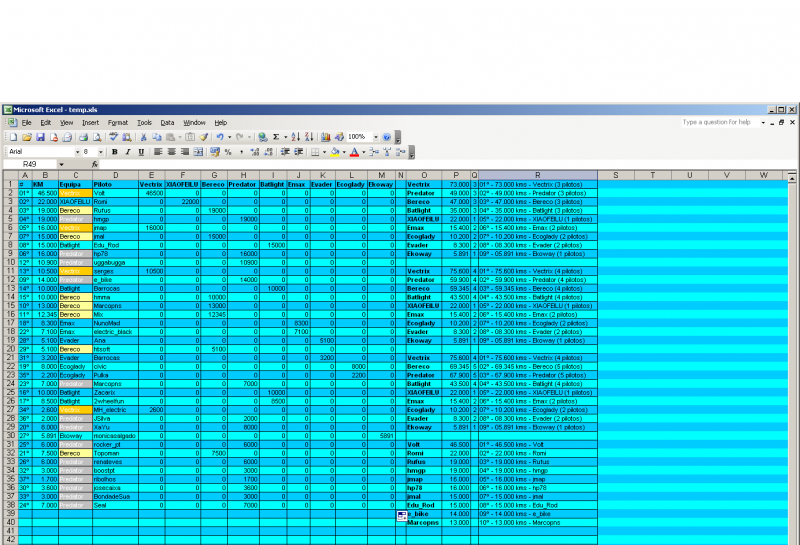Click the paste options smart tag
The width and height of the screenshot is (800, 545).
click(x=402, y=516)
